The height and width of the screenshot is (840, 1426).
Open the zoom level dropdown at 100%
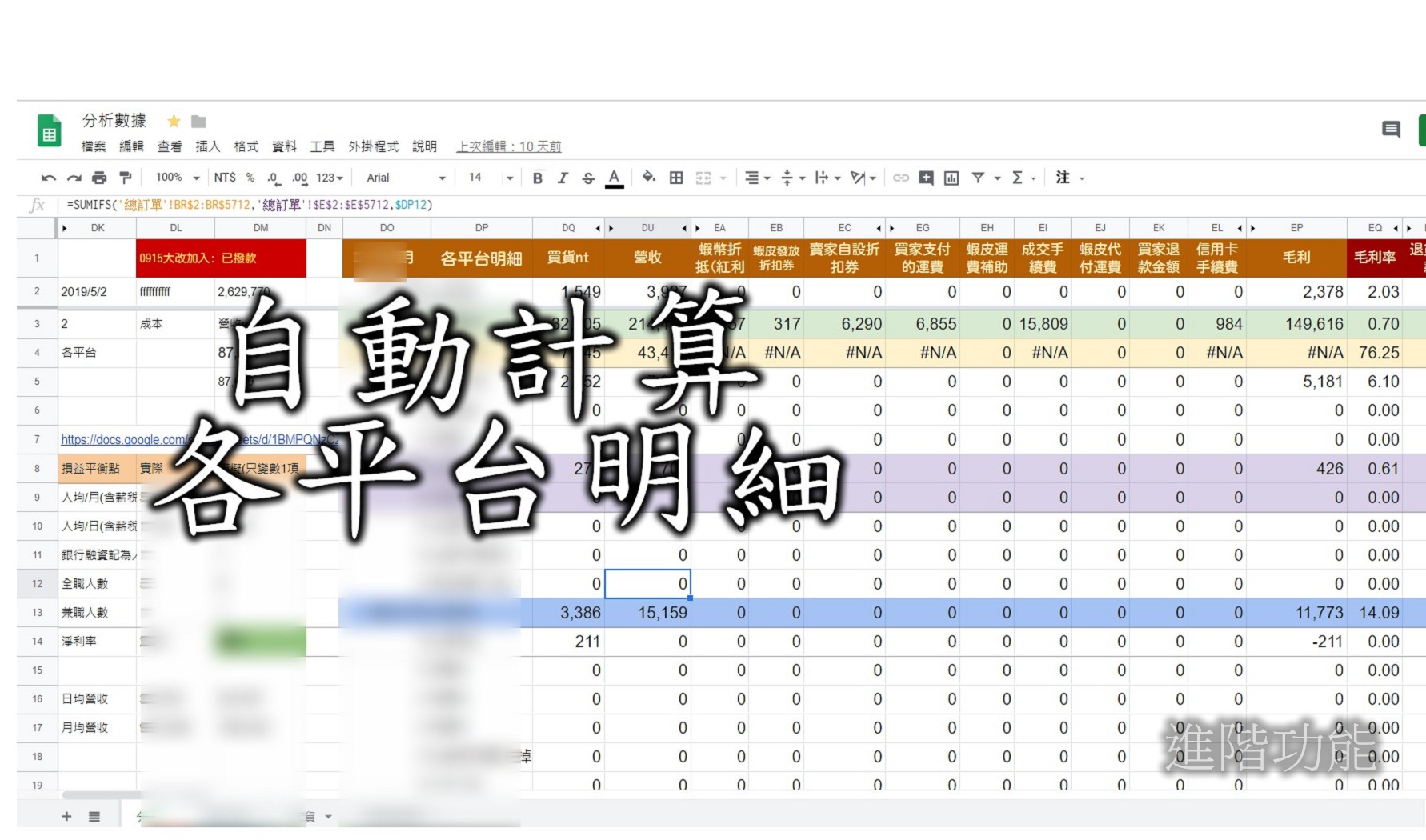(170, 178)
